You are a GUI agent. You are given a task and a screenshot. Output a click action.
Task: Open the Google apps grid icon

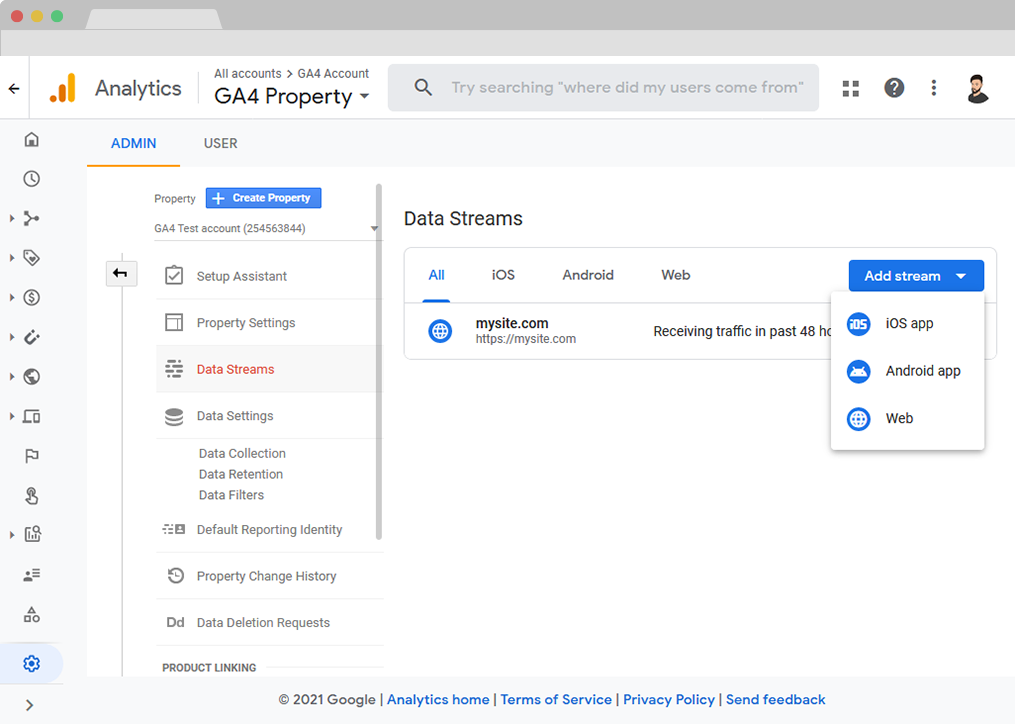pyautogui.click(x=850, y=88)
